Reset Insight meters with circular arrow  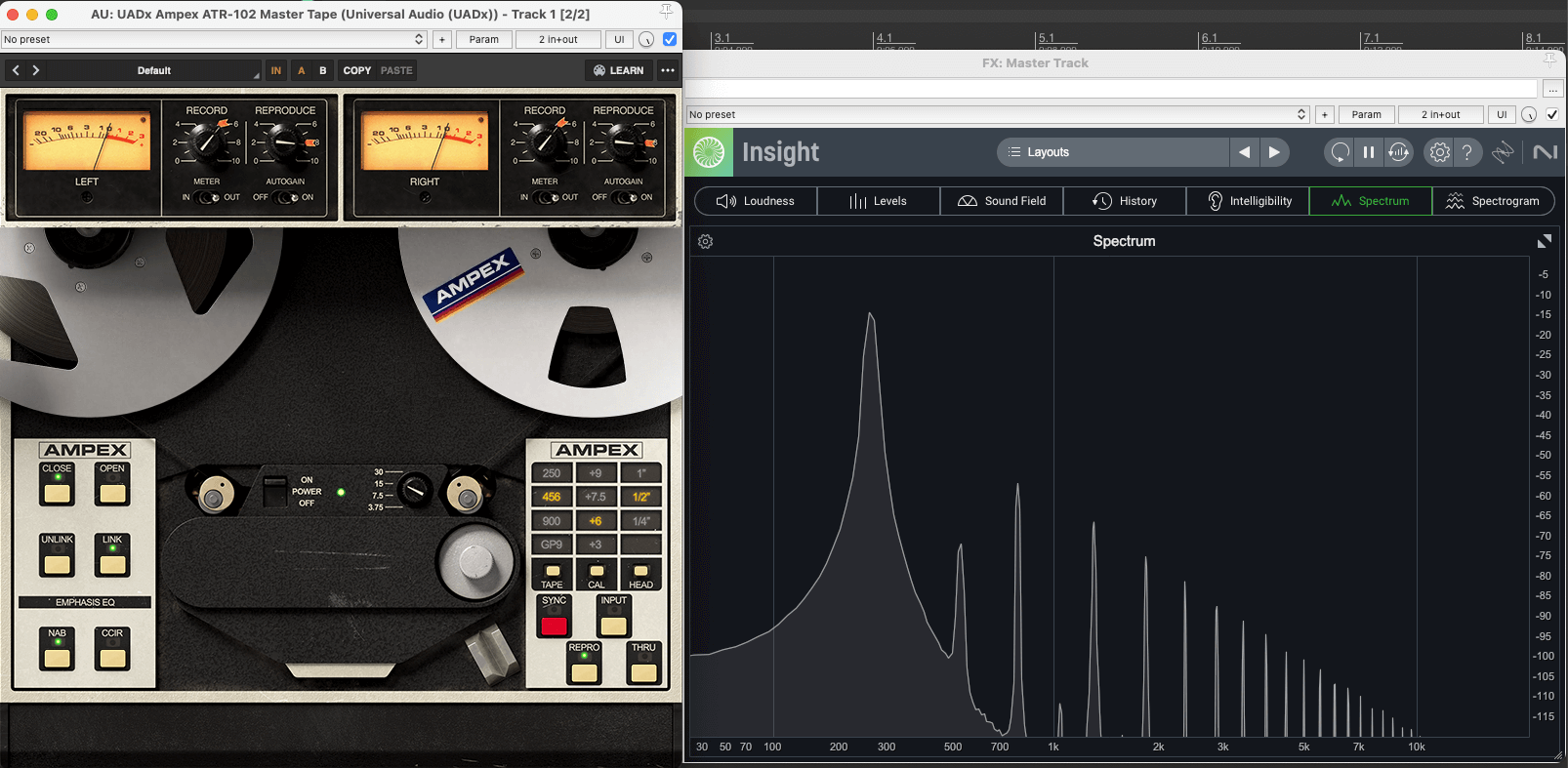(1340, 152)
